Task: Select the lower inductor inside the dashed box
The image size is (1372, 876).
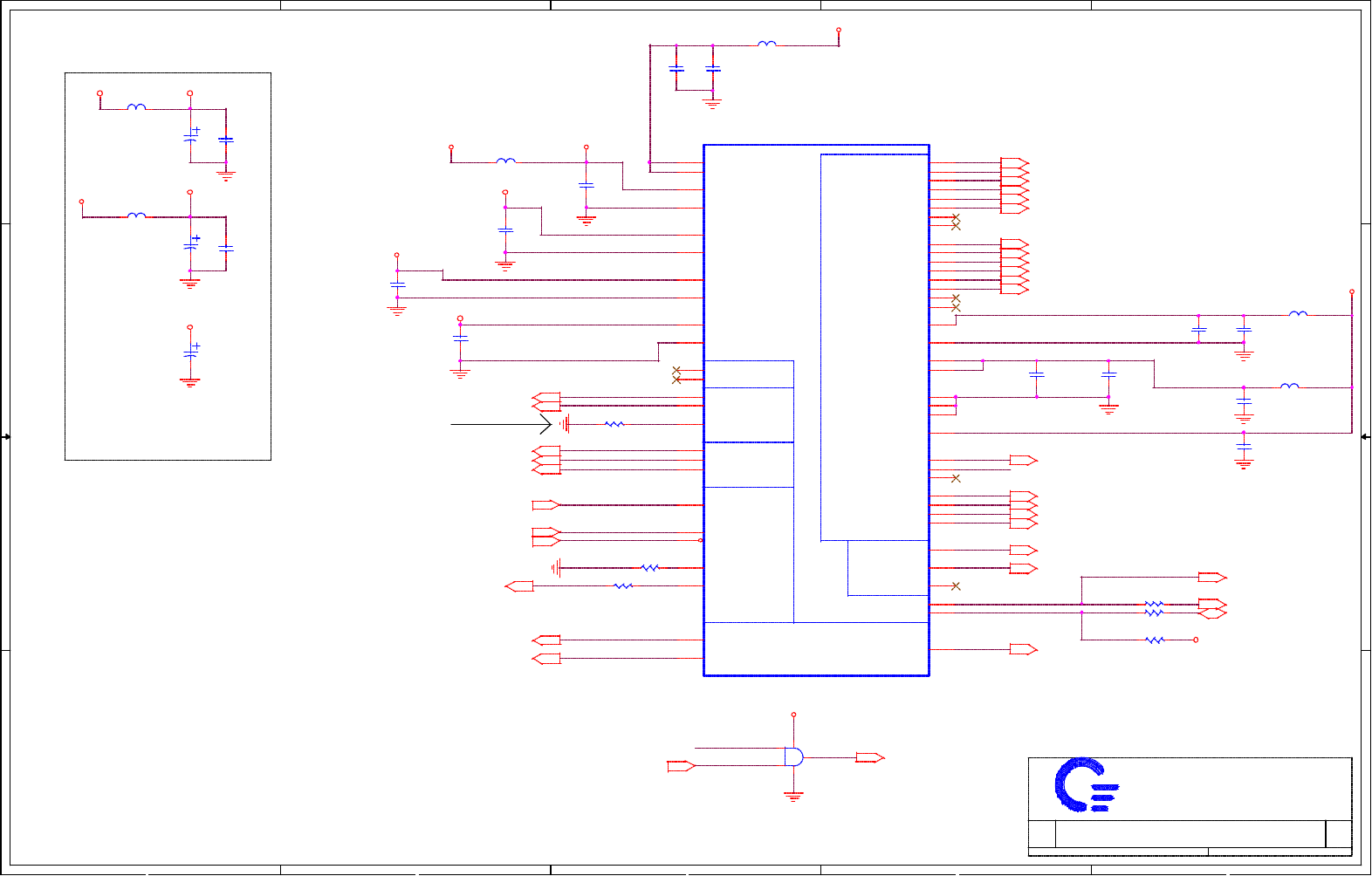Action: [136, 215]
